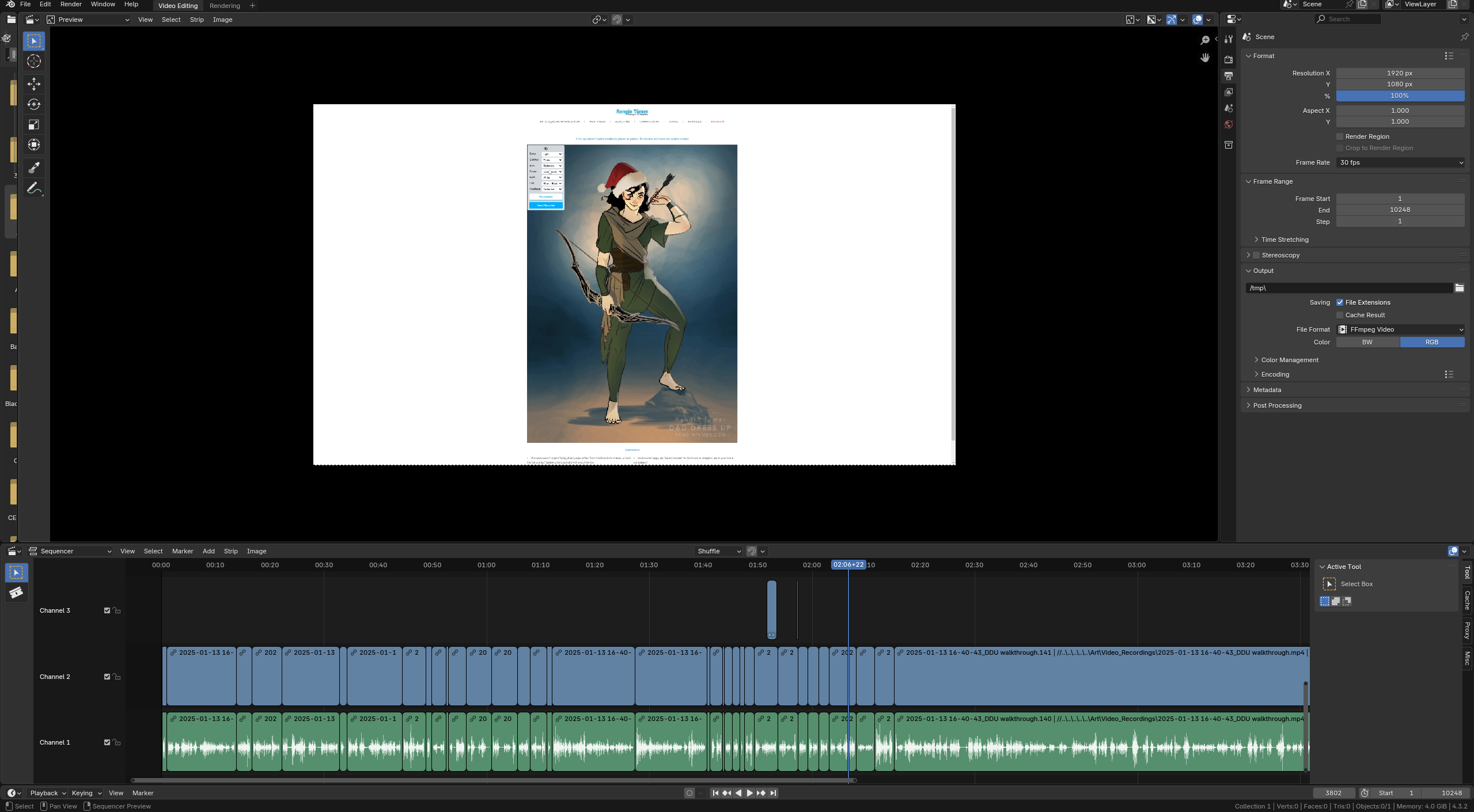Browse output folder with the folder icon
1474x812 pixels.
(x=1459, y=288)
